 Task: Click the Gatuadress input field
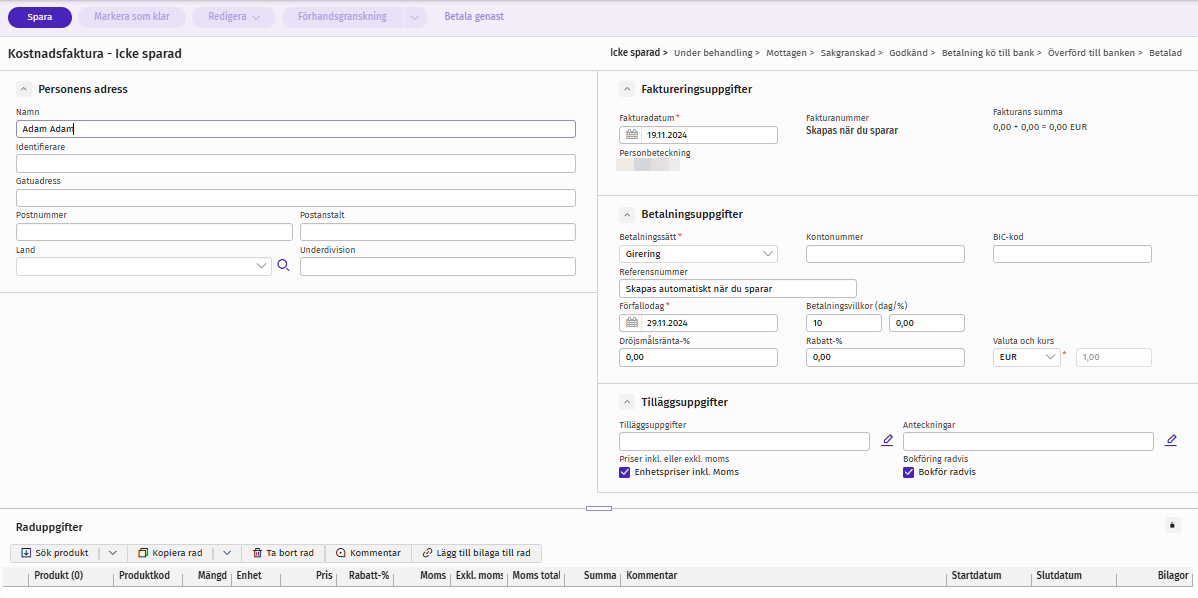[x=296, y=198]
